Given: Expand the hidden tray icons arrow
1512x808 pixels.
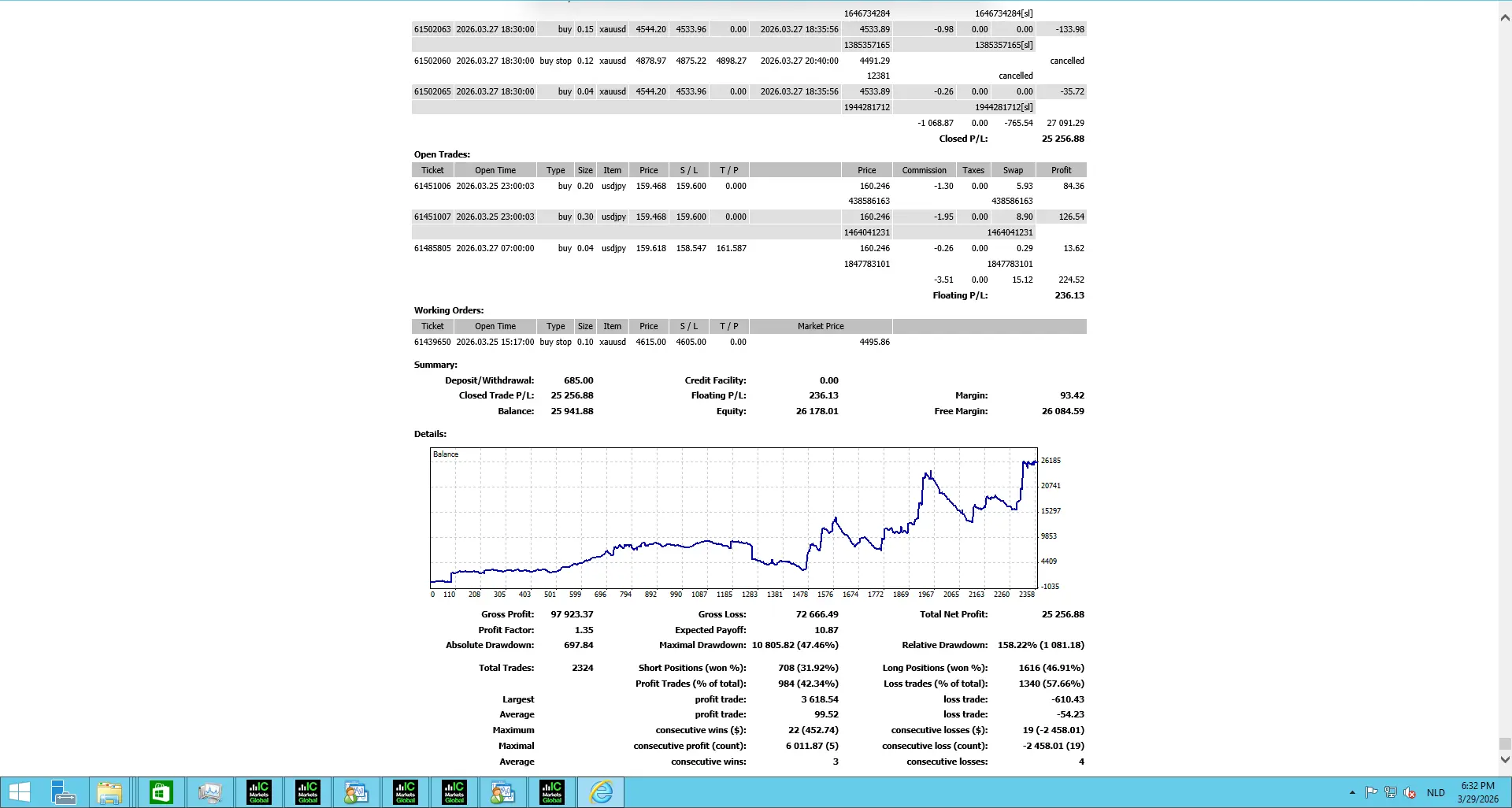Looking at the screenshot, I should [x=1352, y=792].
